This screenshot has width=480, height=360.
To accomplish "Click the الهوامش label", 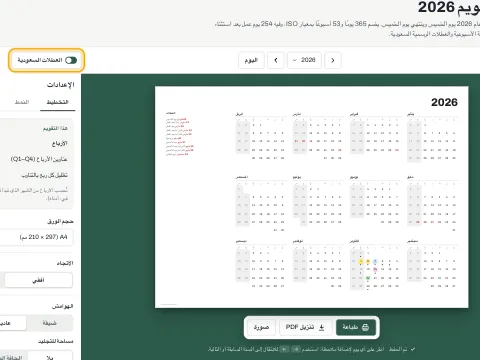I will click(62, 306).
